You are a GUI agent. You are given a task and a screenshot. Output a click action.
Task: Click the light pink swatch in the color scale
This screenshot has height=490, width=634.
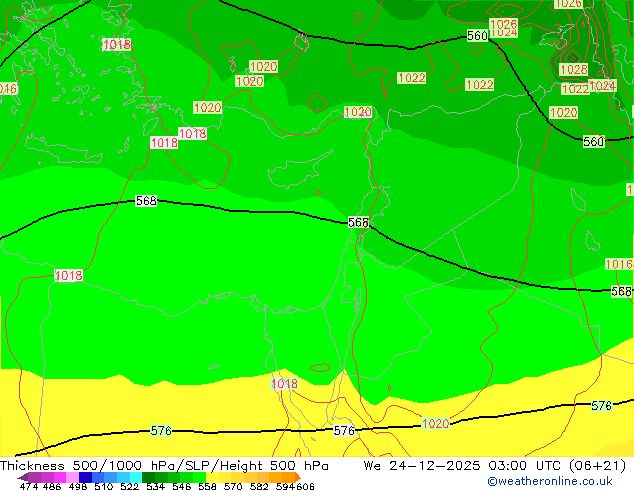(x=72, y=477)
